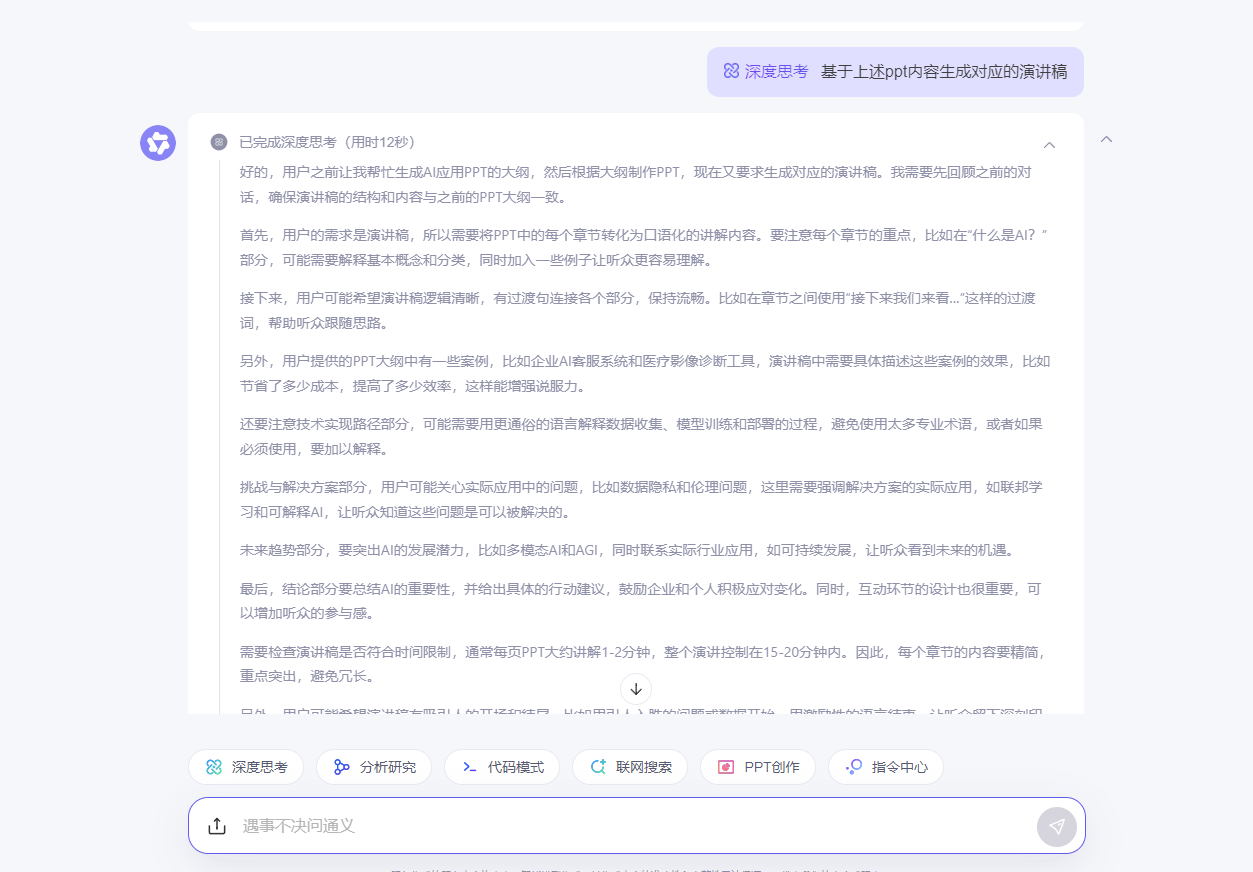Click the 分析研究 molecule icon

coord(340,766)
